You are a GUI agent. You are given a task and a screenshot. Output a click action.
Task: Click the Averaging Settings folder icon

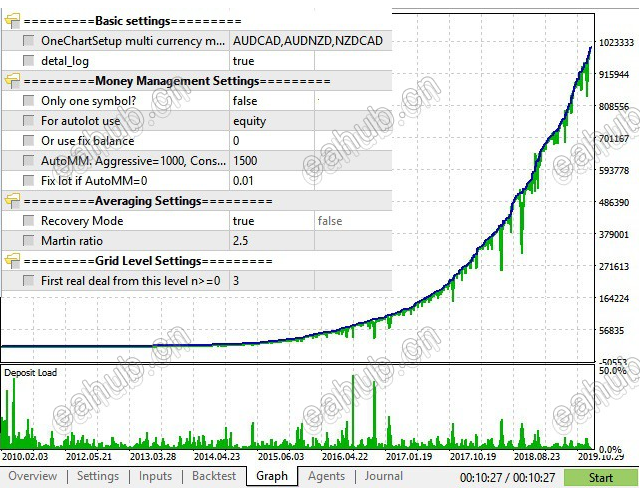coord(12,200)
